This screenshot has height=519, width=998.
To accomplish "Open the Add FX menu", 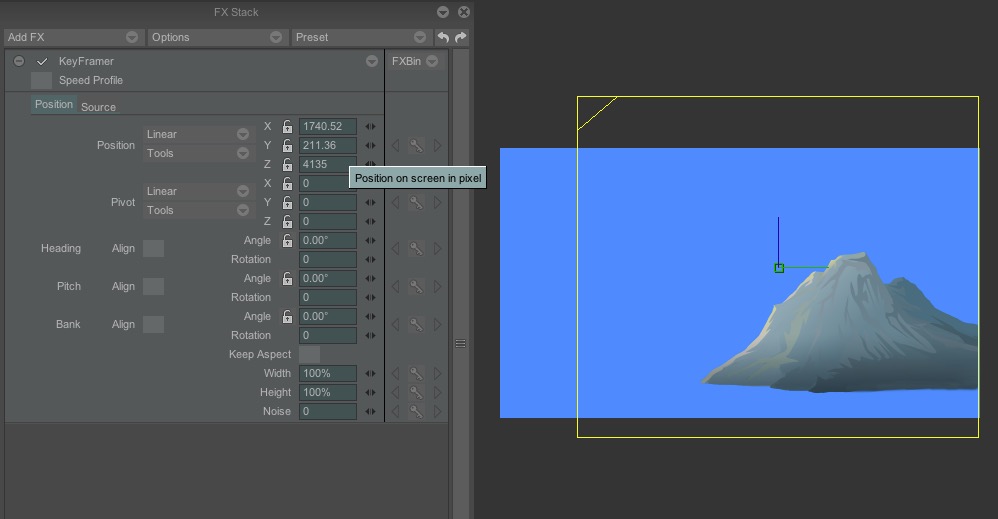I will [73, 37].
